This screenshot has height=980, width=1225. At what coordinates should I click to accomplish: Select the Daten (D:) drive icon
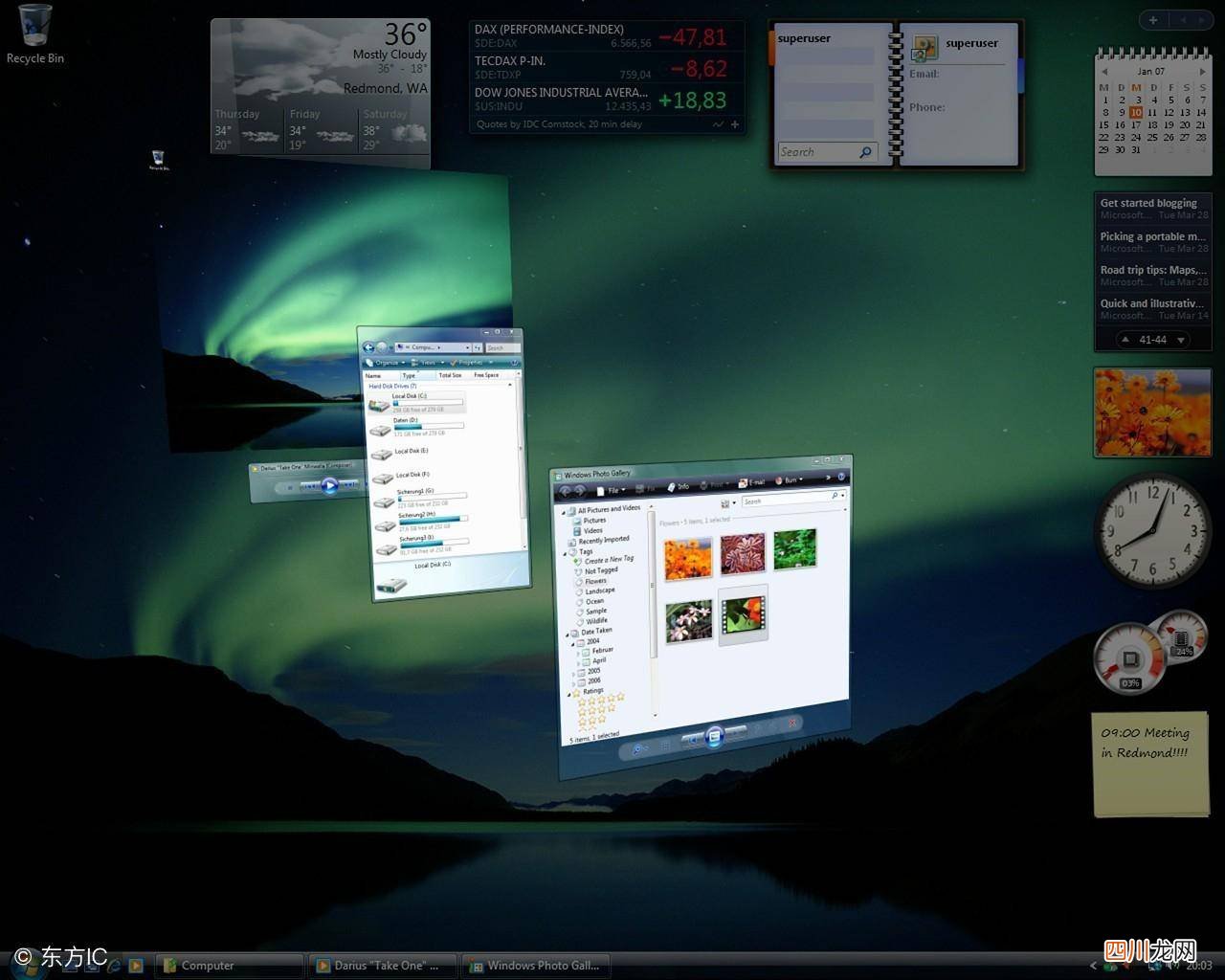click(380, 430)
